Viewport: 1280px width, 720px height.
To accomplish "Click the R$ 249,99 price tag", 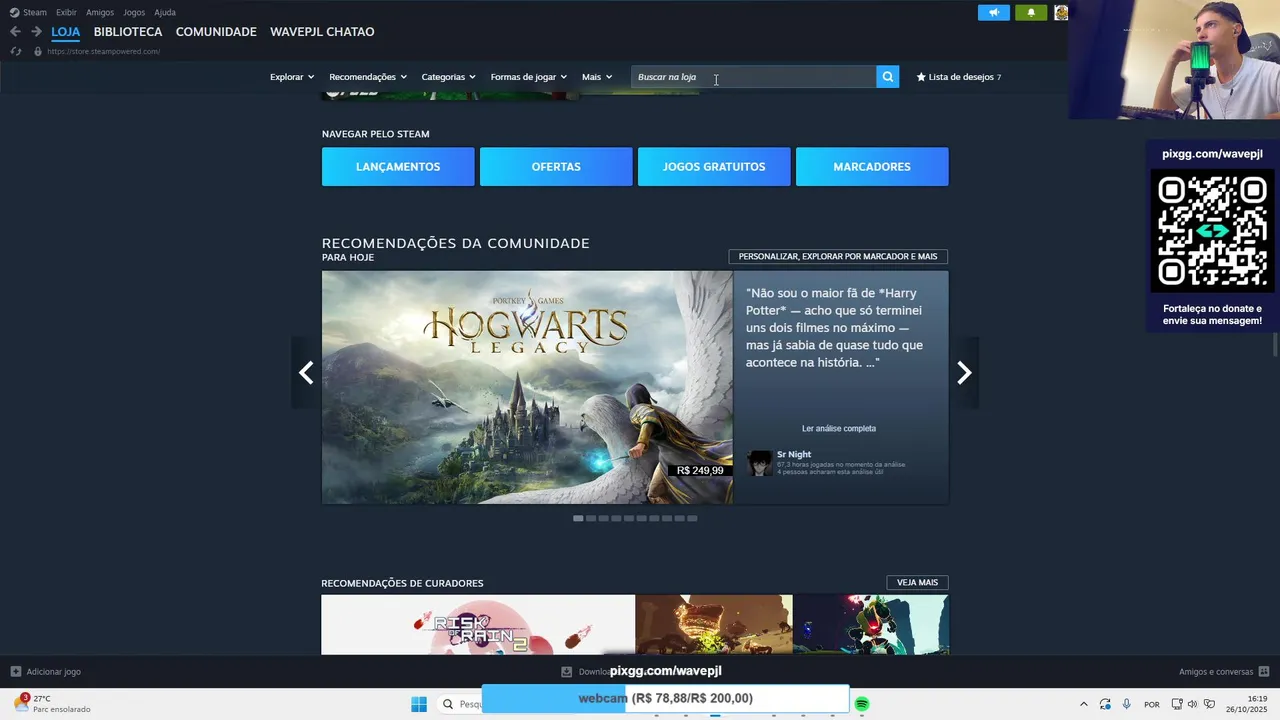I will click(x=700, y=470).
